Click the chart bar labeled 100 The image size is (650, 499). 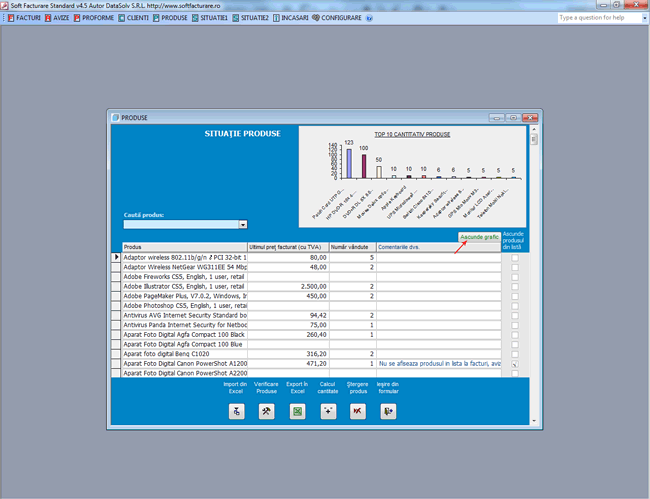(x=364, y=167)
